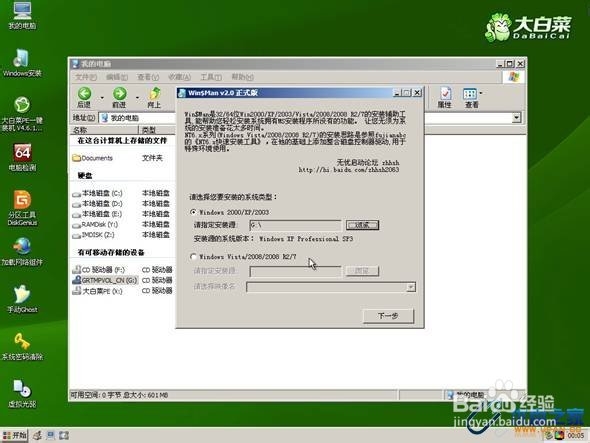The height and width of the screenshot is (443, 590).
Task: Select 大白菜PE (X:) CD drive
Action: (97, 291)
